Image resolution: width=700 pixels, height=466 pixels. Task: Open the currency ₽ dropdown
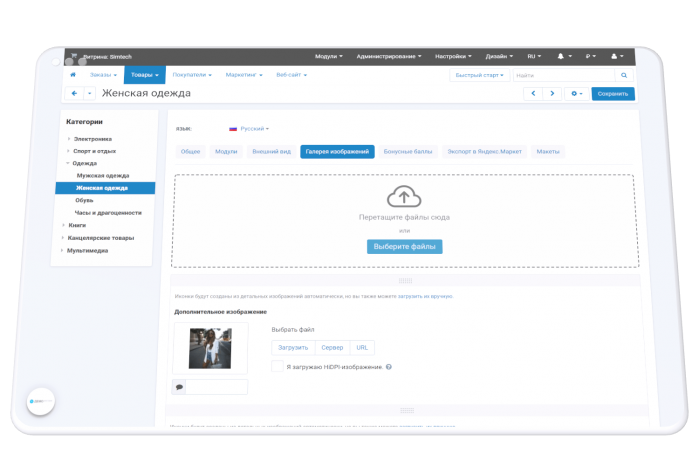(591, 56)
